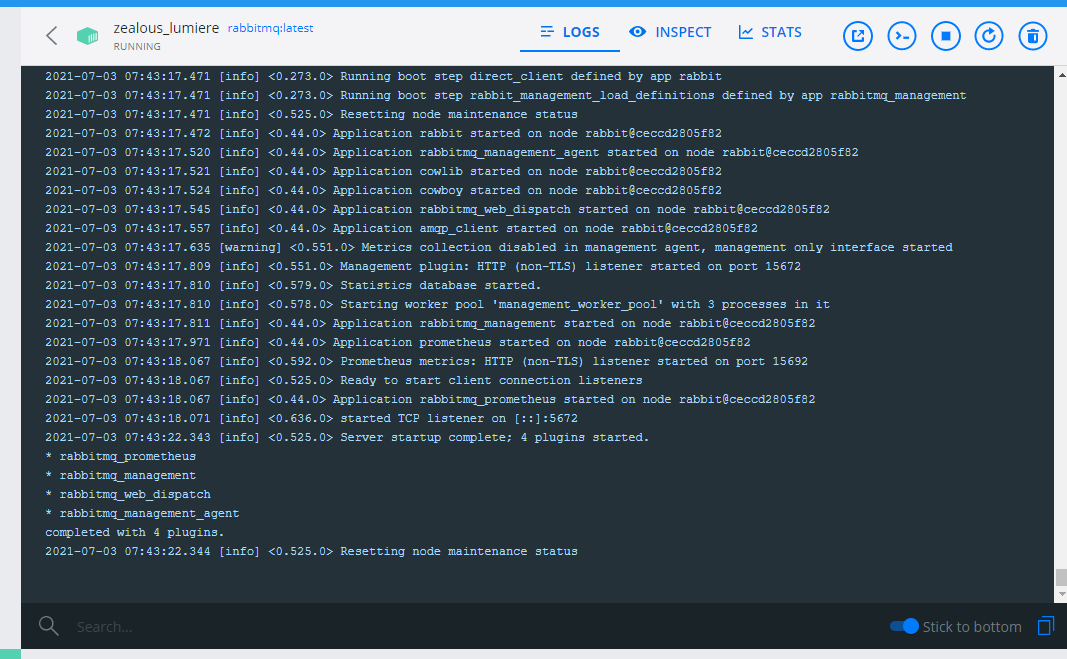Click the RUNNING status label
The image size is (1067, 659).
(139, 44)
